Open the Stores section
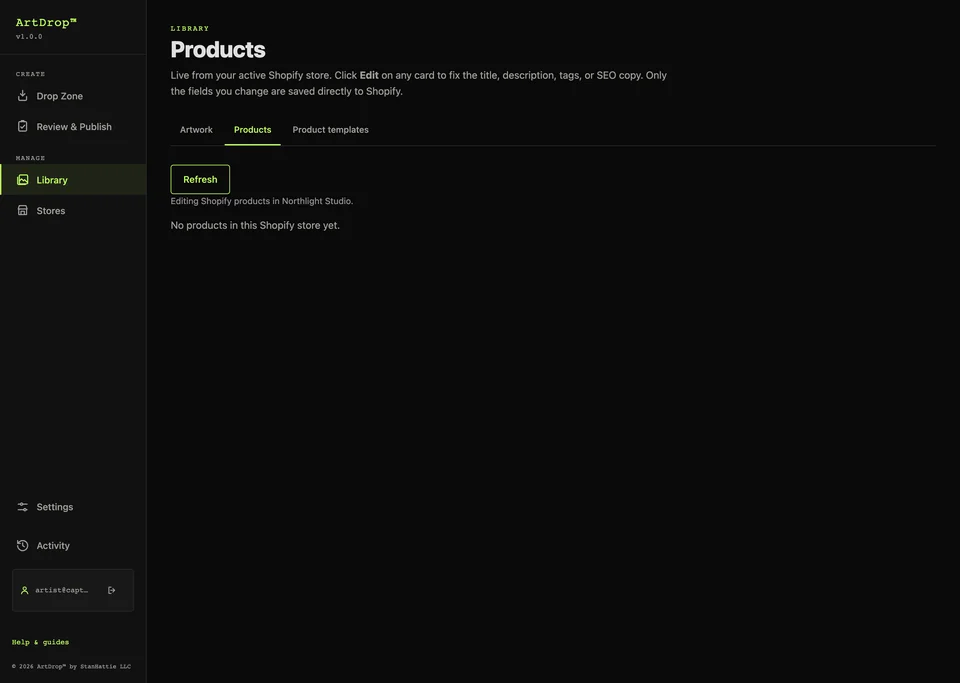This screenshot has width=960, height=683. 73,210
